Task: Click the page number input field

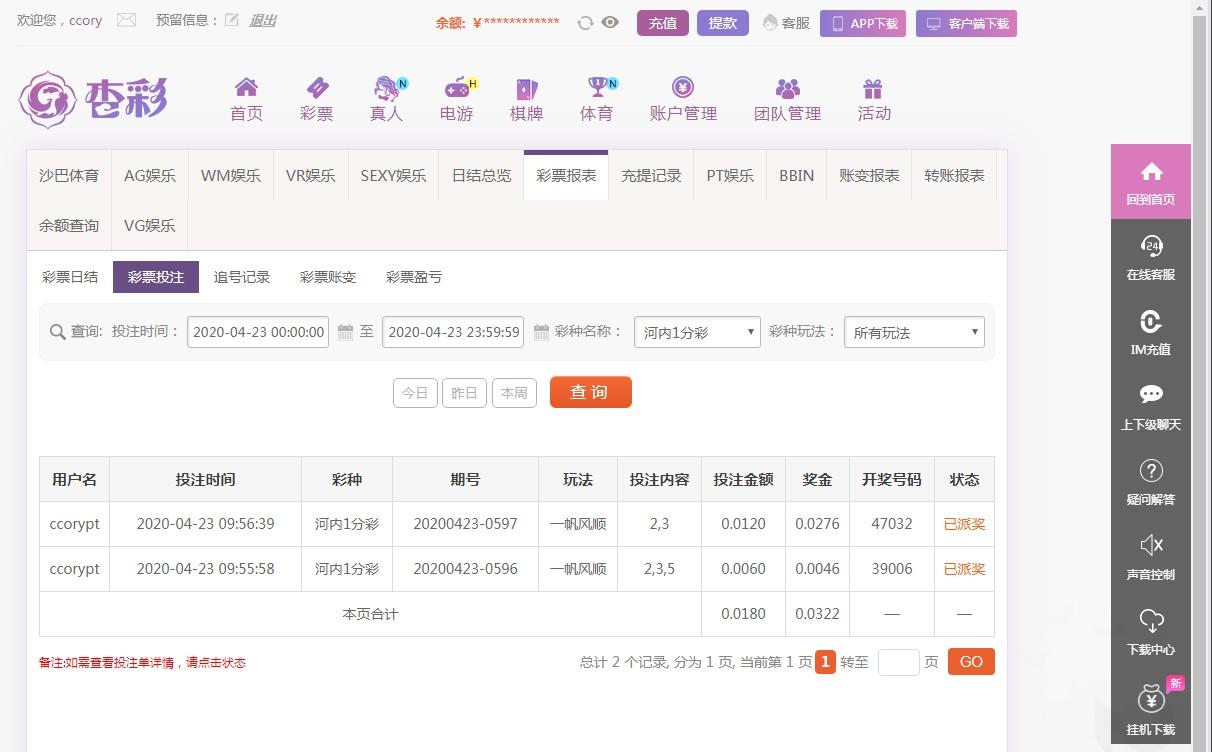Action: [x=898, y=662]
